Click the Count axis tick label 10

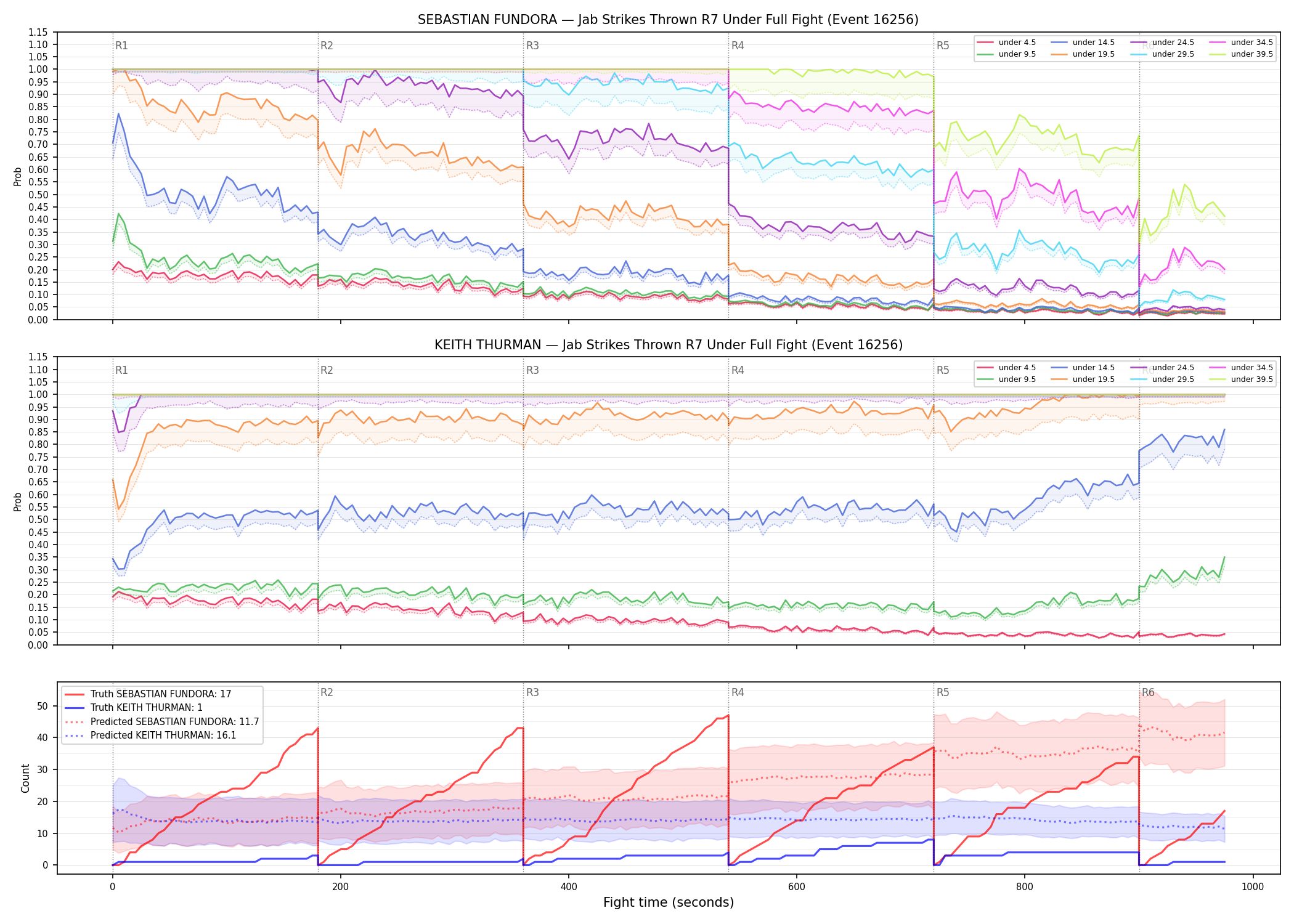pos(43,833)
